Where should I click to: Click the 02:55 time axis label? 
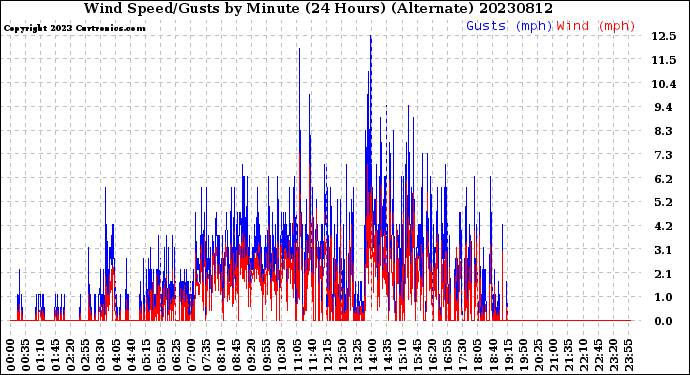tap(86, 355)
